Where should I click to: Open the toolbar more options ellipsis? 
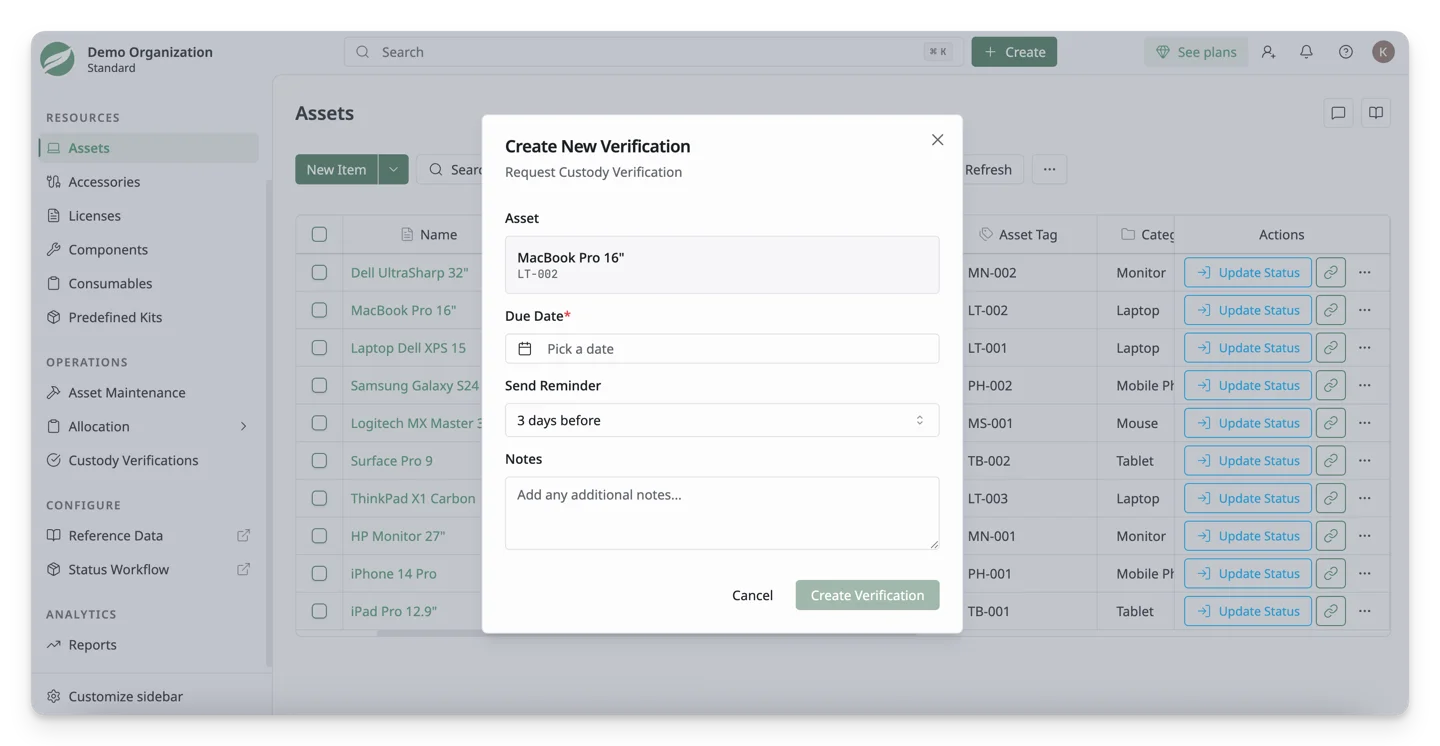point(1049,170)
